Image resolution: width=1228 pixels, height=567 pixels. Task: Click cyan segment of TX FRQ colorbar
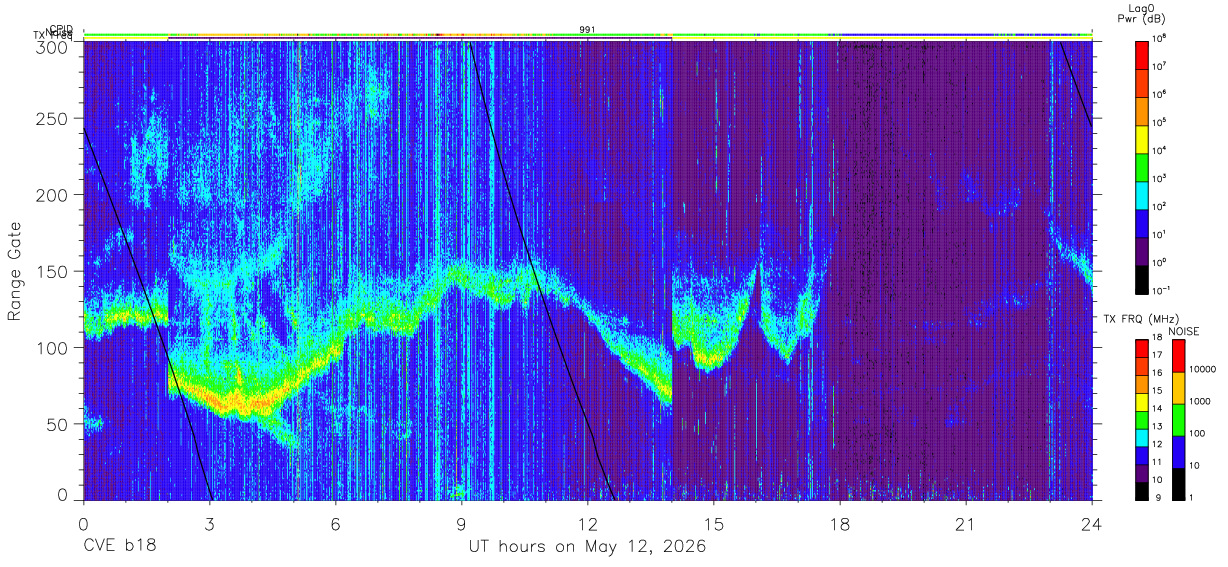[x=1142, y=436]
